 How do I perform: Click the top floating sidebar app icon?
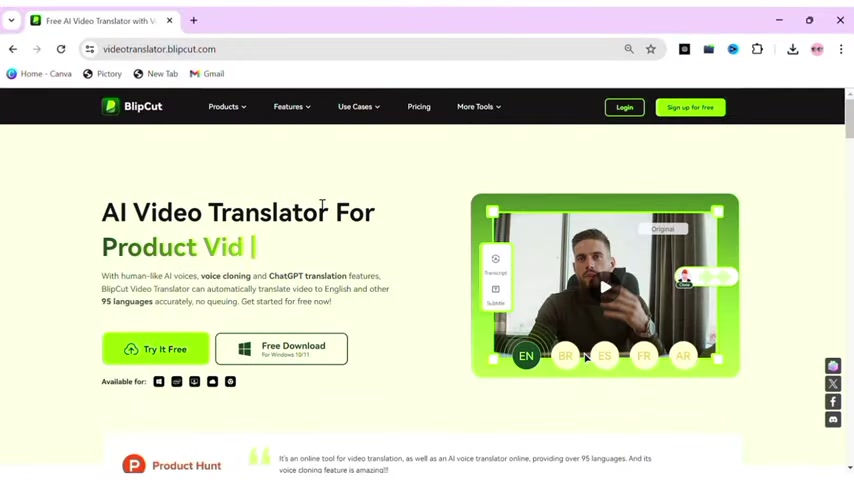(833, 366)
